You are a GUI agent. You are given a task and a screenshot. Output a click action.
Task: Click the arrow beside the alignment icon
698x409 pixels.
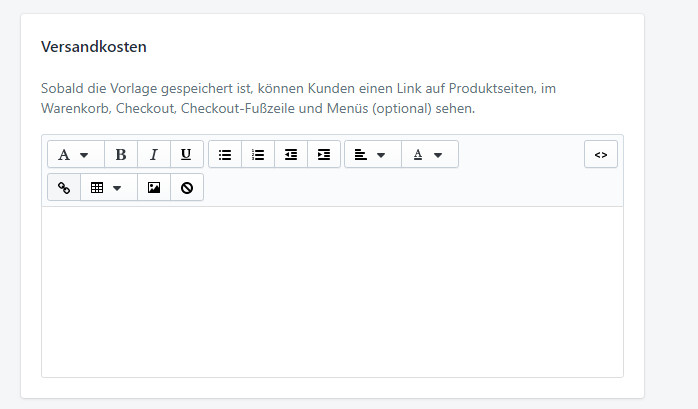[381, 156]
